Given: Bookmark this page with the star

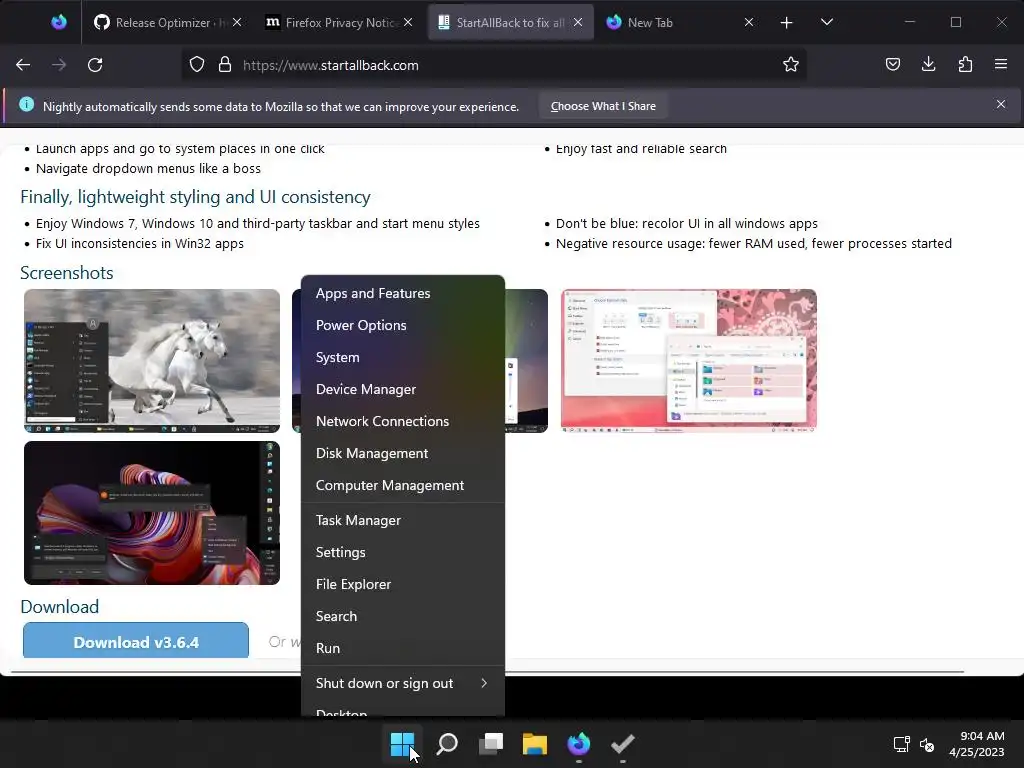Looking at the screenshot, I should [x=791, y=65].
